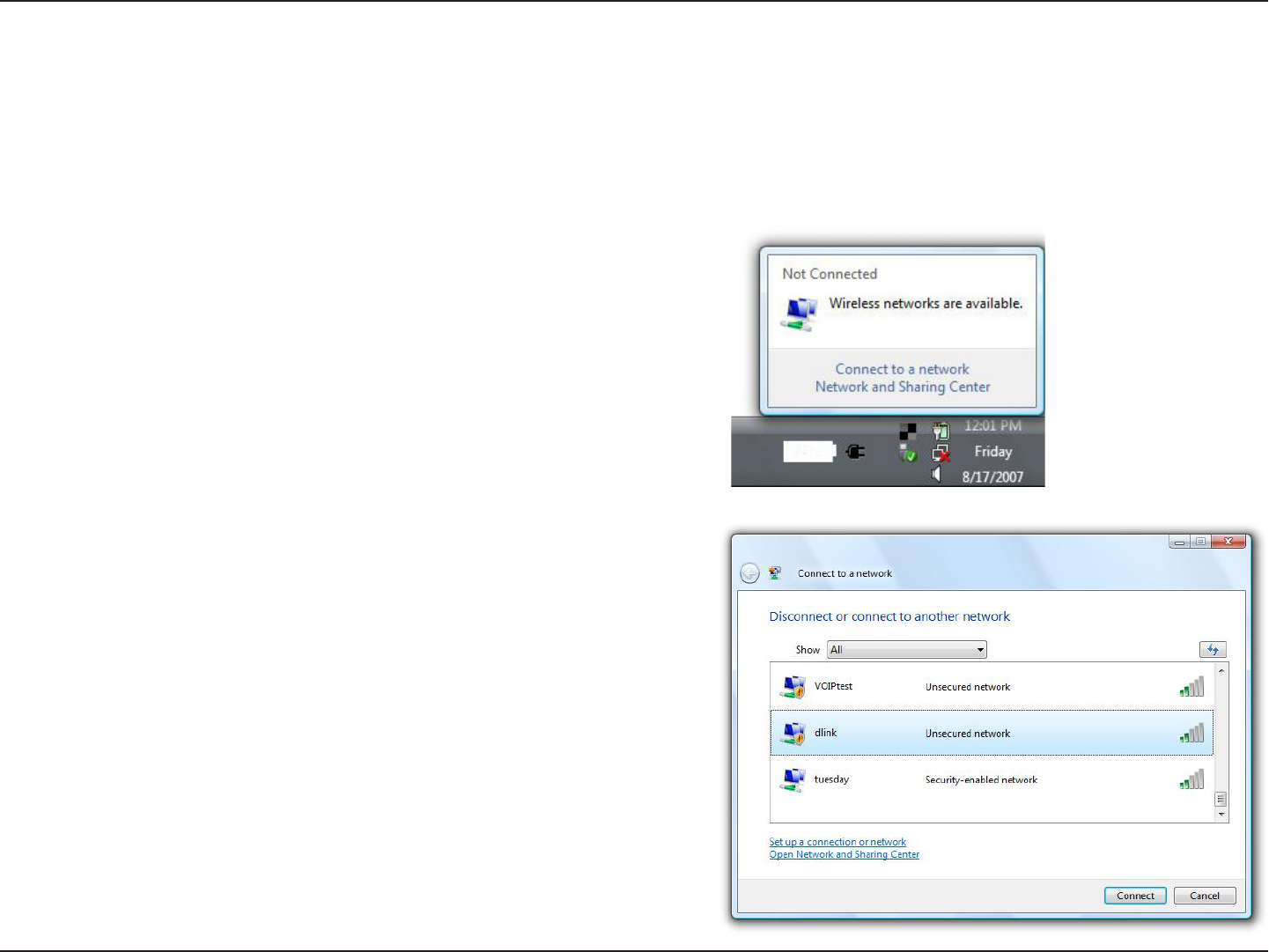Click the disconnected network tray icon with red X
Image resolution: width=1269 pixels, height=952 pixels.
pos(941,454)
